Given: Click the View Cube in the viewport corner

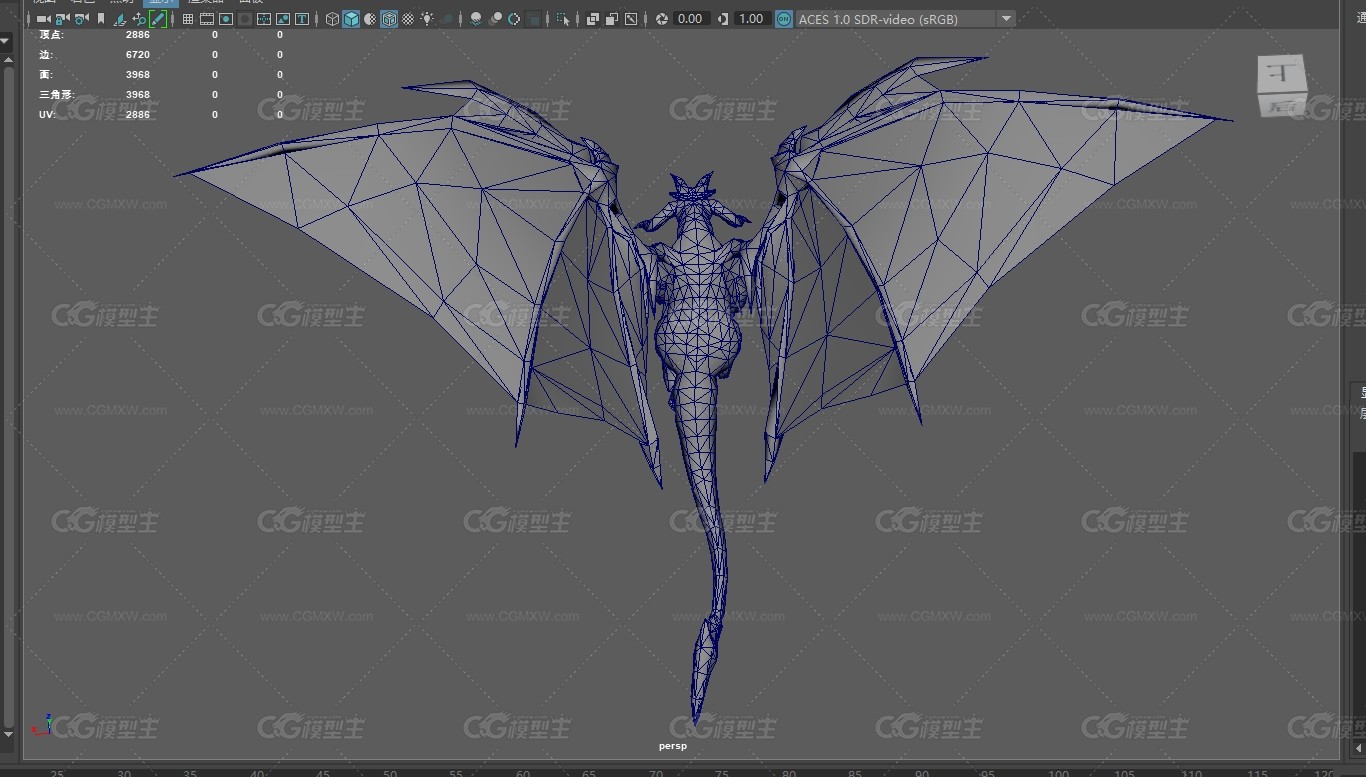Looking at the screenshot, I should point(1281,87).
